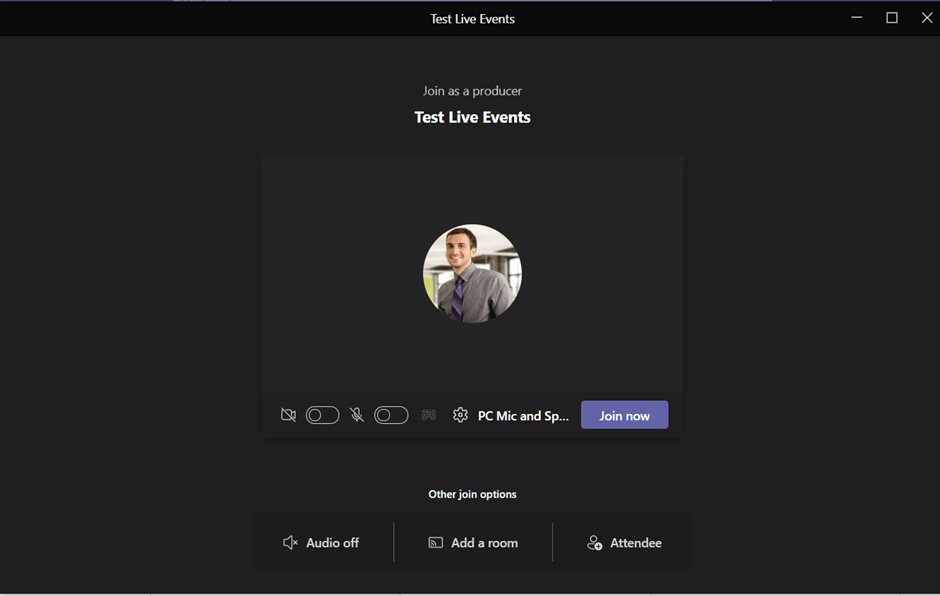Click the Join as a producer text
This screenshot has height=596, width=940.
pos(472,91)
